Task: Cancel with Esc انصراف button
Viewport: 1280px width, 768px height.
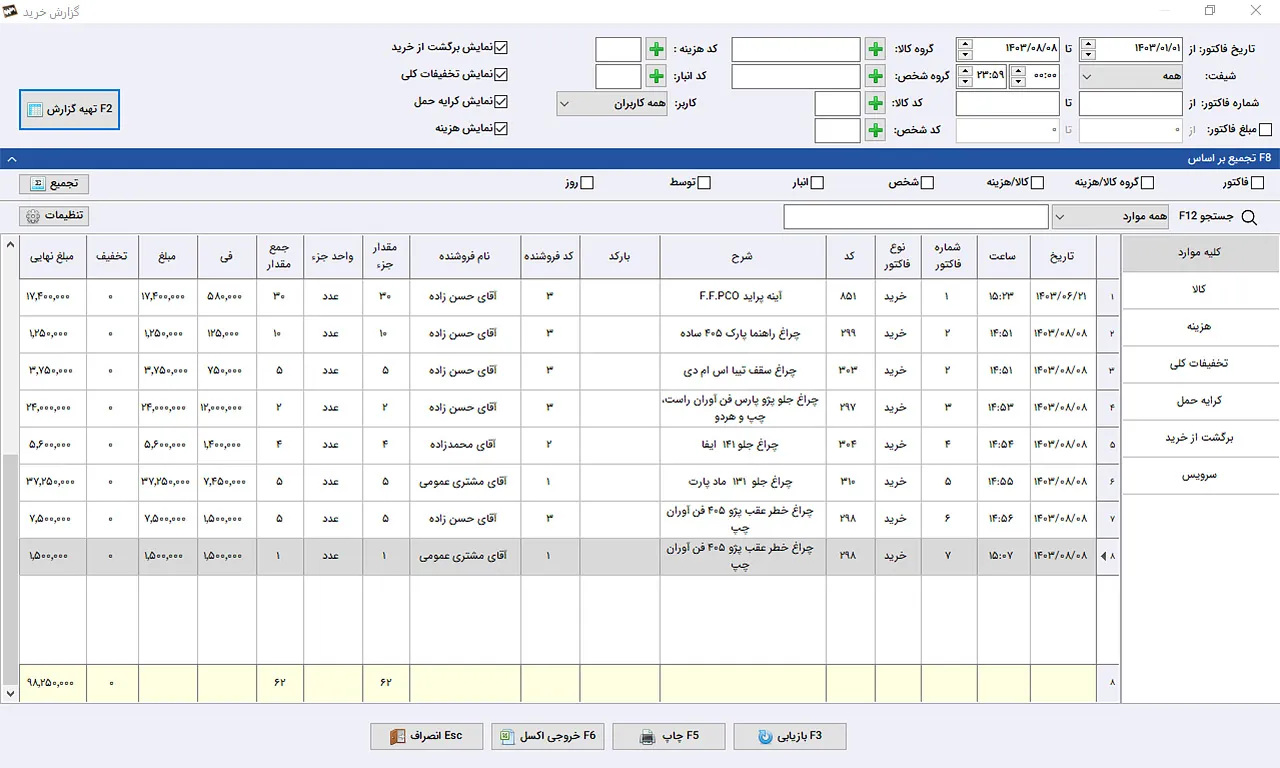Action: pos(427,736)
